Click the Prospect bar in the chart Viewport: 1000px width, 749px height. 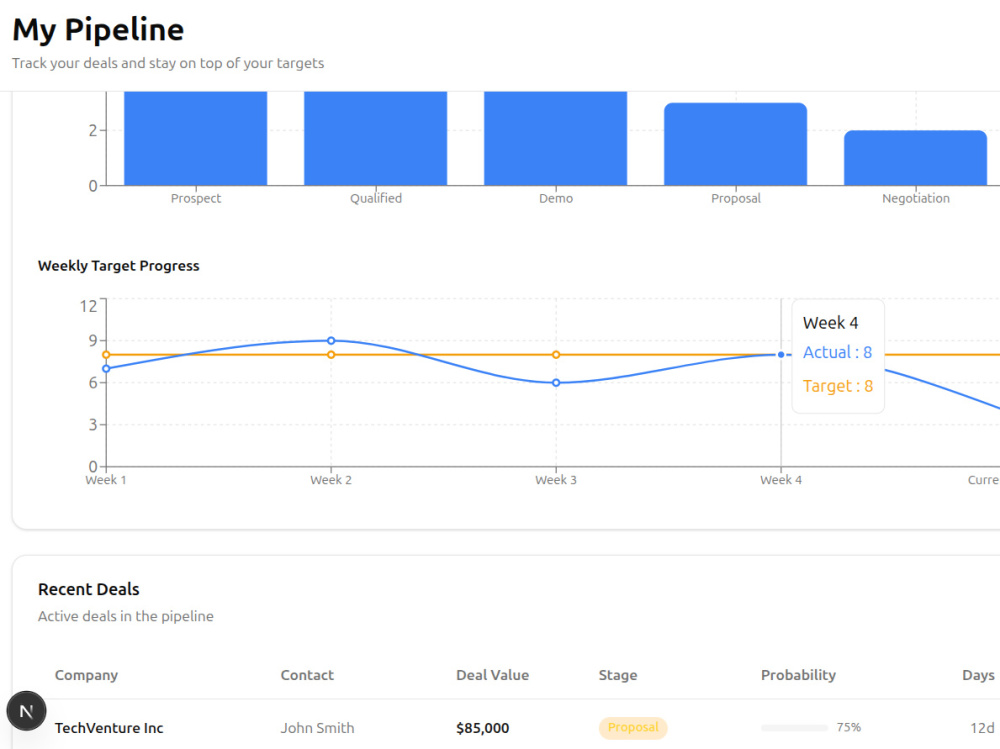click(x=195, y=138)
